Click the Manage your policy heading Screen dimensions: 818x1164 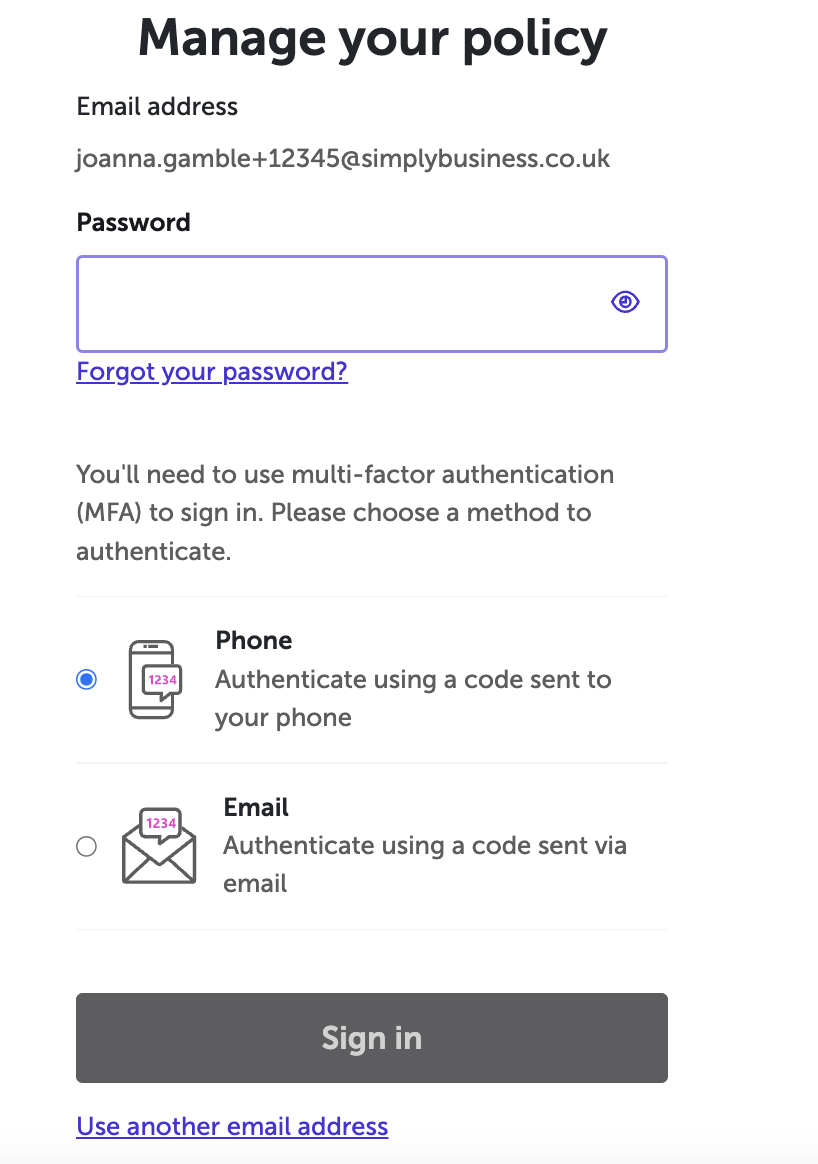click(371, 39)
